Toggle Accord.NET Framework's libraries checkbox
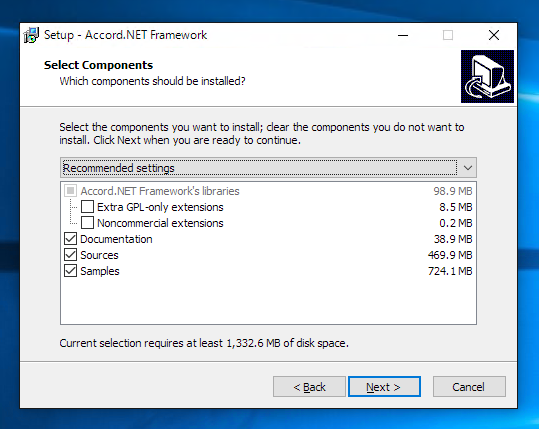Screen dimensions: 539x429 70,191
